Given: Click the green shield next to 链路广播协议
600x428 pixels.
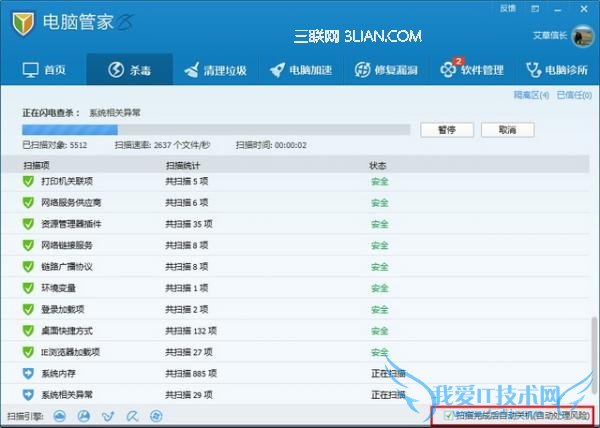Looking at the screenshot, I should pos(28,267).
